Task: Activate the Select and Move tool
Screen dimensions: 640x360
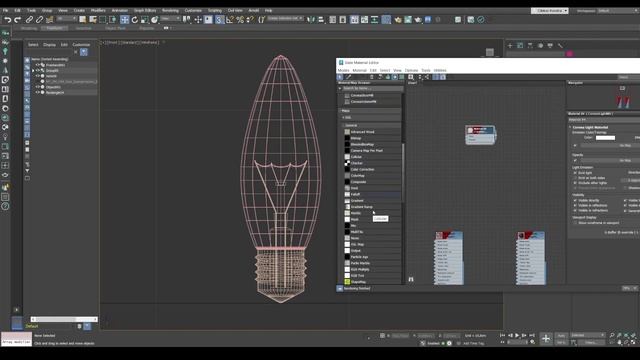Action: (x=124, y=20)
